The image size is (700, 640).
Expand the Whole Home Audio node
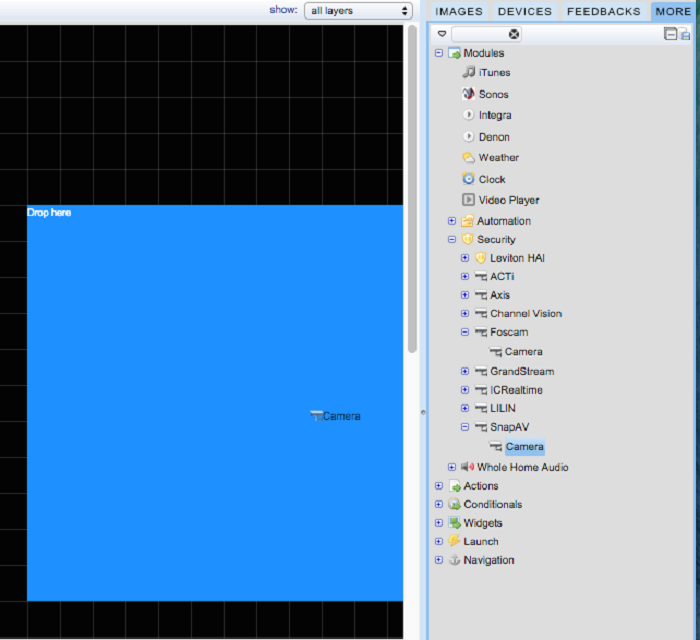coord(452,467)
